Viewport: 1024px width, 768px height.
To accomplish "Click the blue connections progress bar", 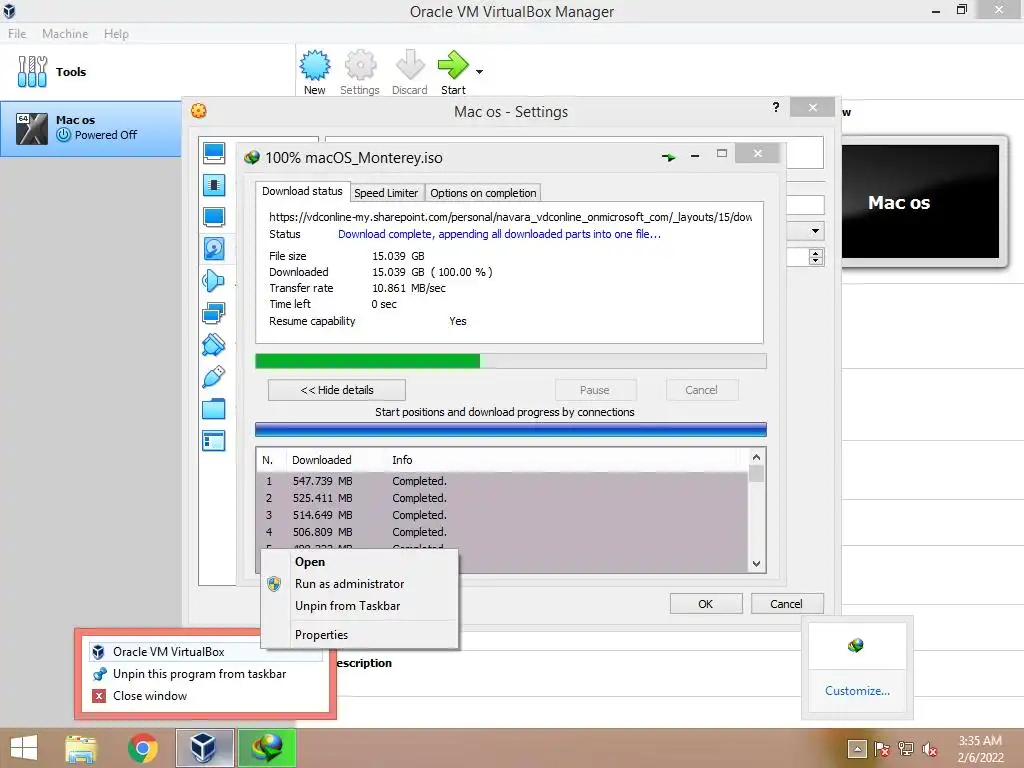I will [x=511, y=429].
